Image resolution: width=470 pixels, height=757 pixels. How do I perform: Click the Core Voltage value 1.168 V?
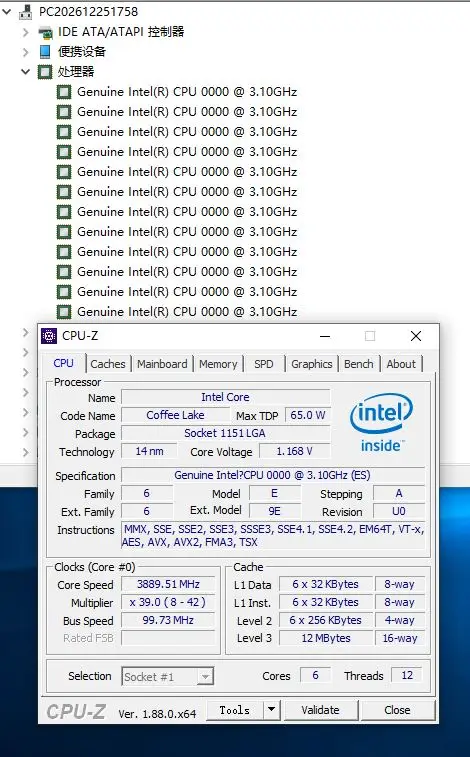(294, 451)
